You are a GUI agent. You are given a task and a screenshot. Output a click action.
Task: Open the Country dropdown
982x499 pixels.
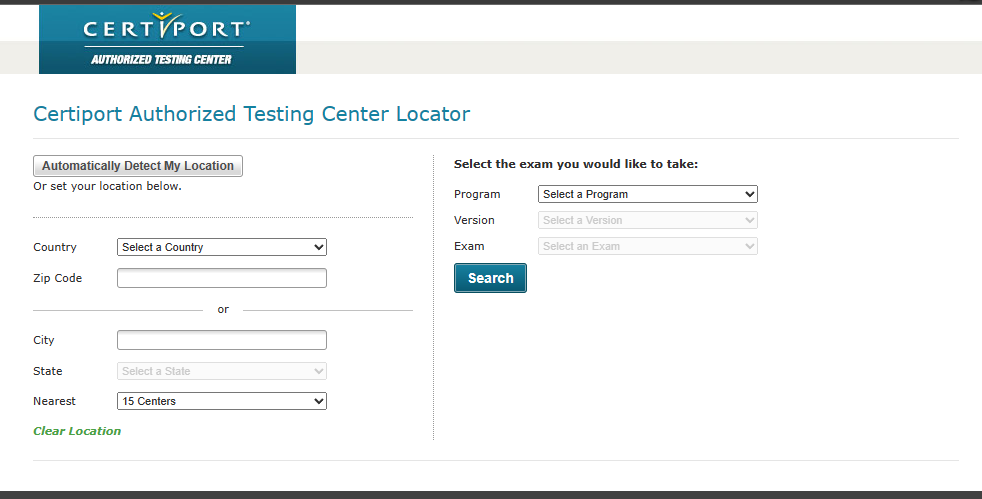[221, 247]
